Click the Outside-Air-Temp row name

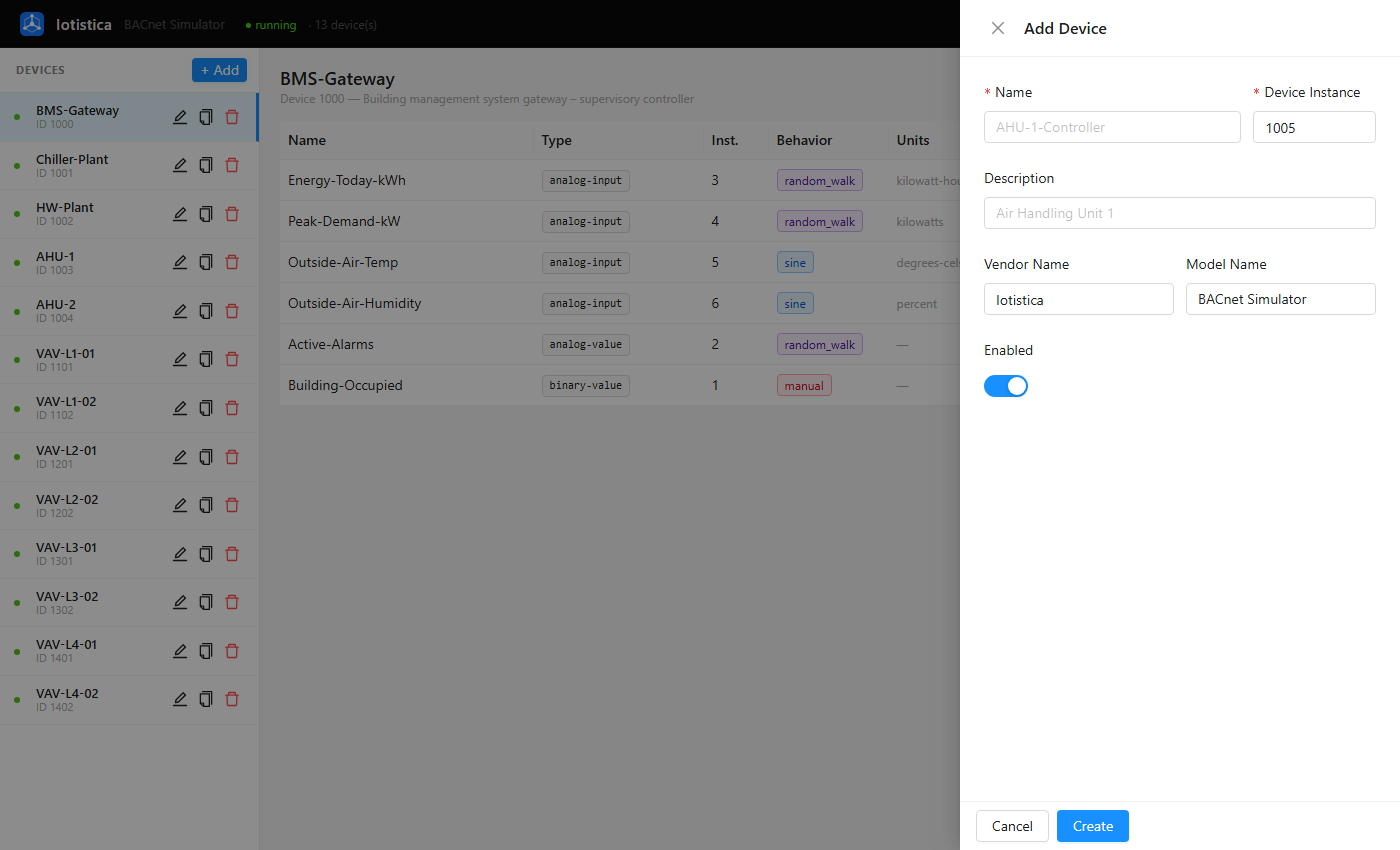[x=343, y=262]
